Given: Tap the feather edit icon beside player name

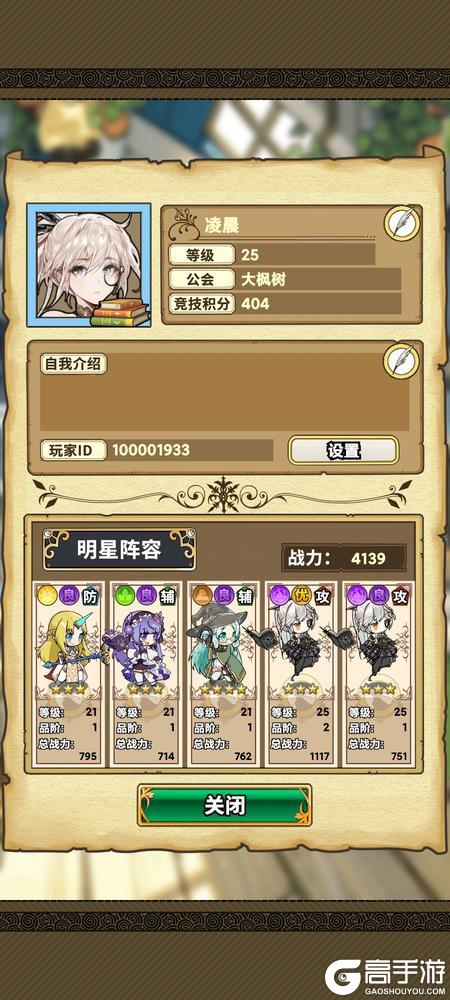Looking at the screenshot, I should pyautogui.click(x=402, y=224).
